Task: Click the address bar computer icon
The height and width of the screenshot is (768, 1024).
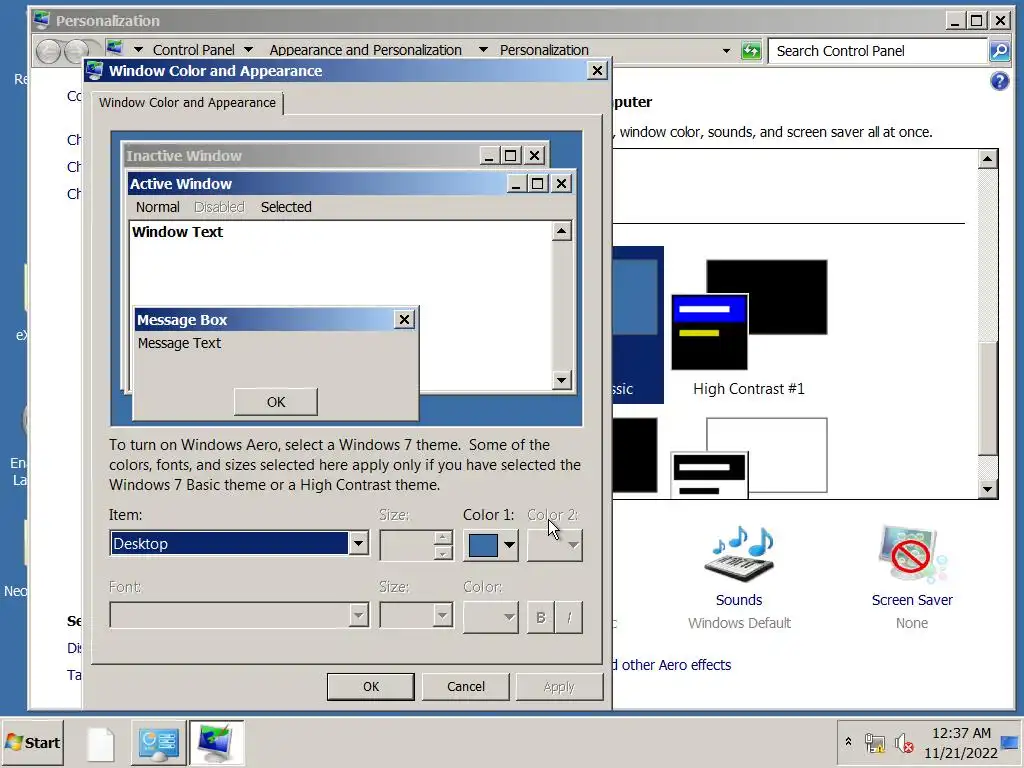Action: 115,48
